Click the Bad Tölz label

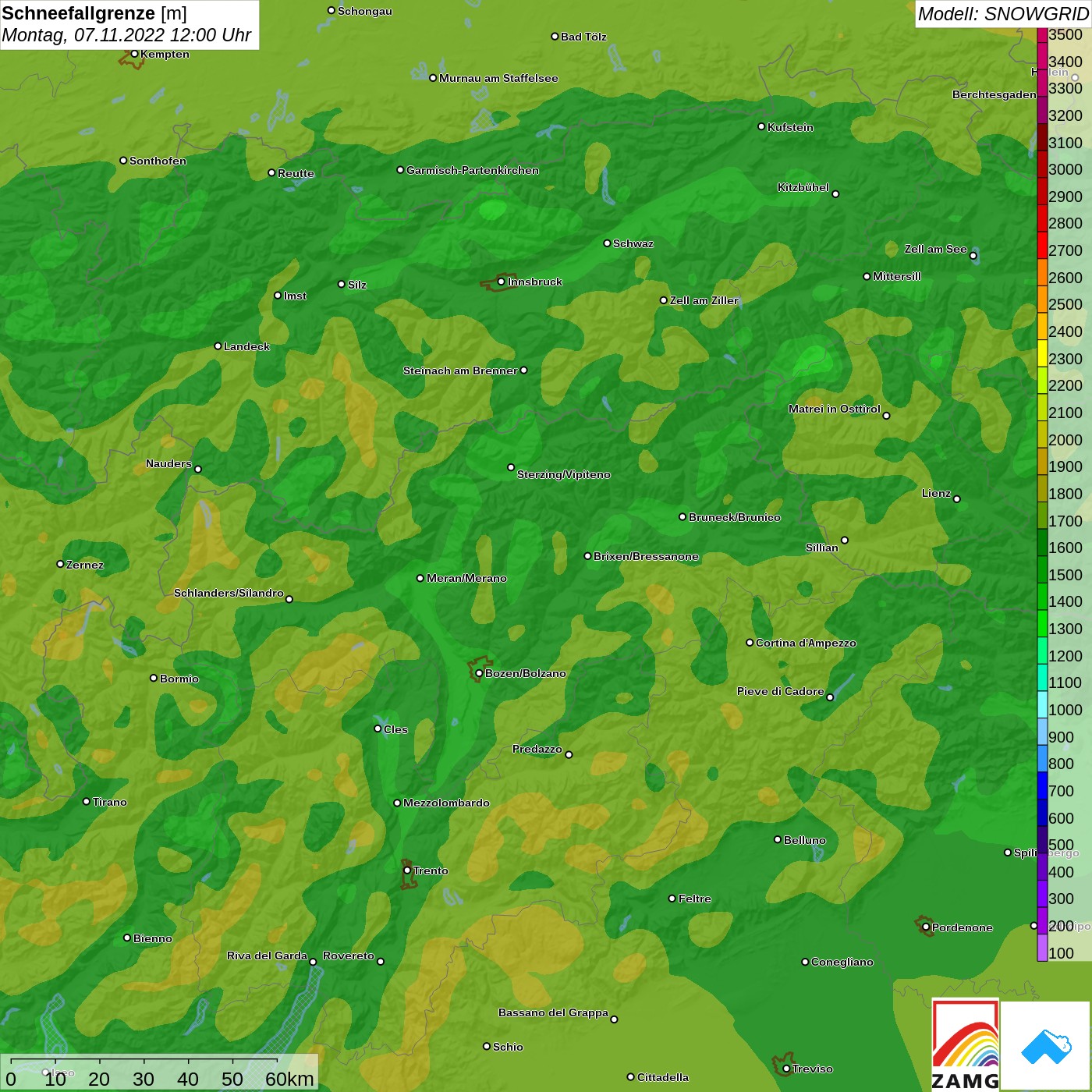pyautogui.click(x=583, y=37)
